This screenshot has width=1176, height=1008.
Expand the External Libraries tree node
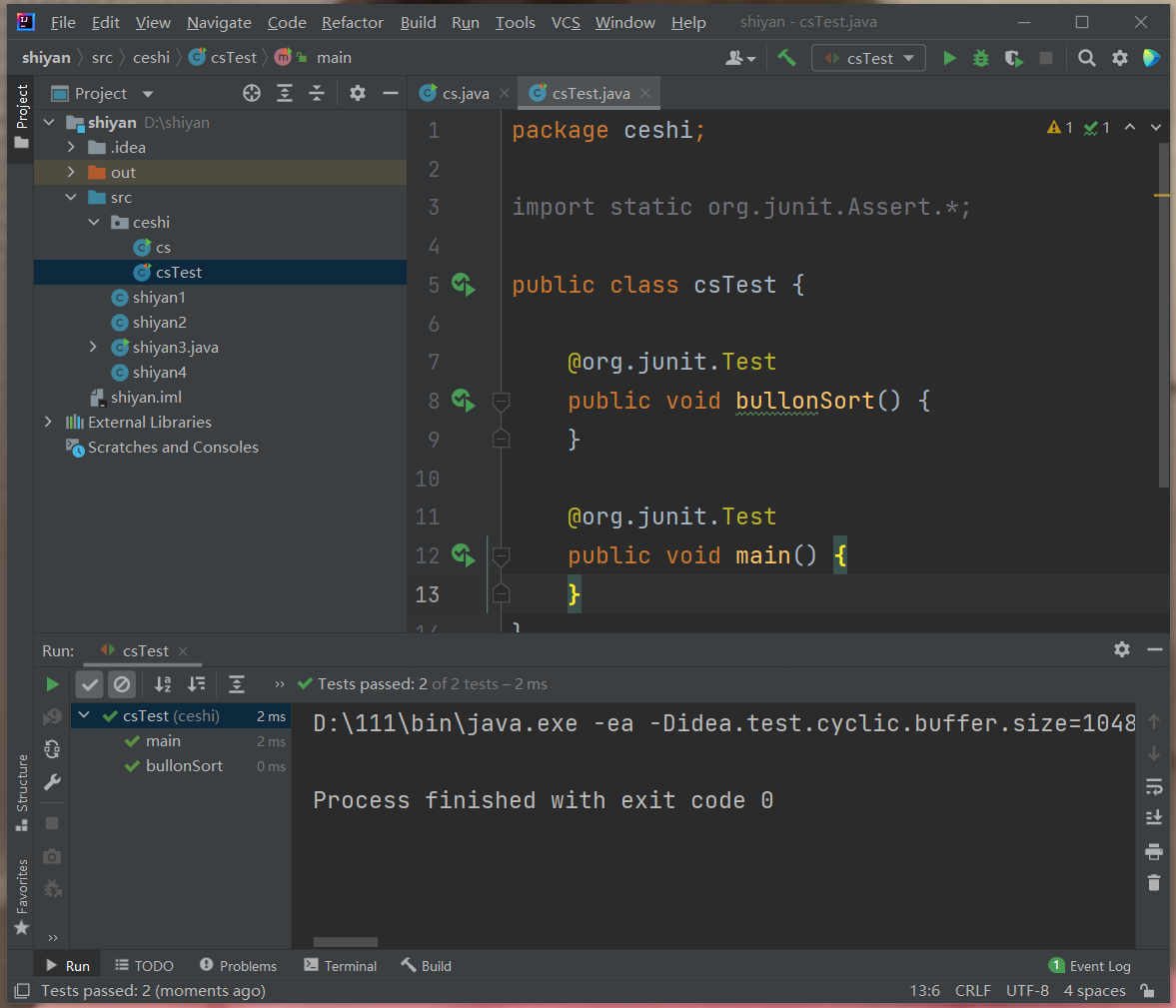[x=48, y=423]
